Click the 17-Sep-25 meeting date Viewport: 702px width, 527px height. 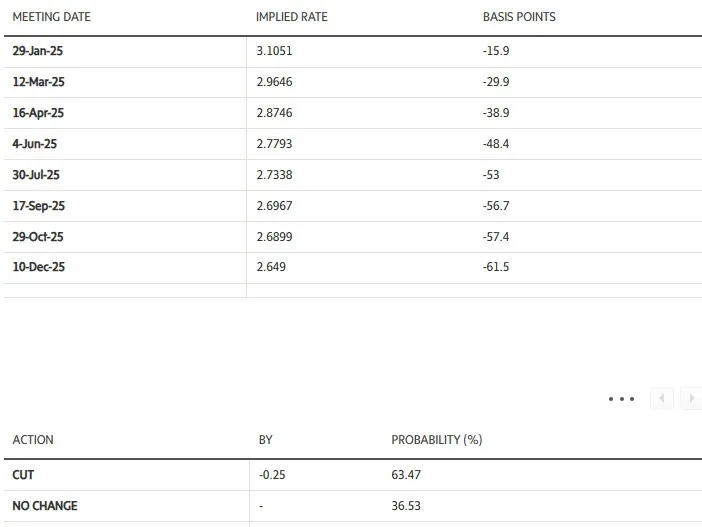pyautogui.click(x=39, y=206)
